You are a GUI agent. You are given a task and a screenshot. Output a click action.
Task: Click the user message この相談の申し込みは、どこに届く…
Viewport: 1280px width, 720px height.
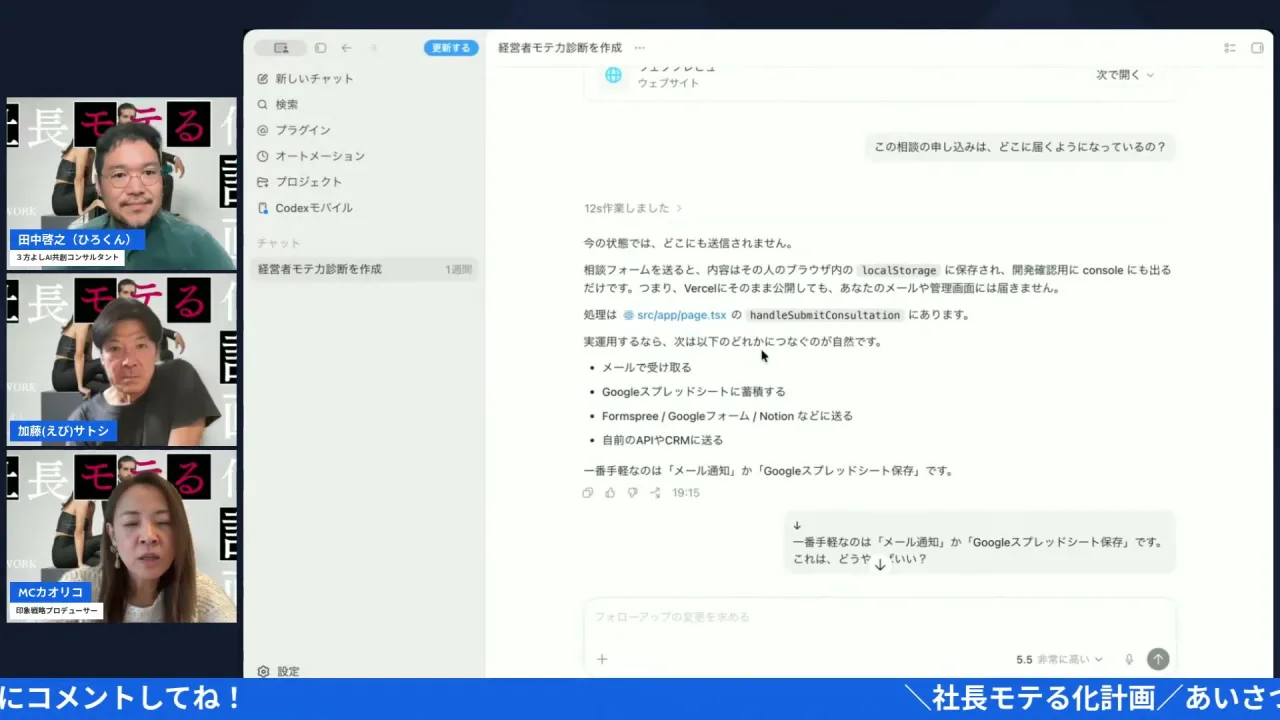pyautogui.click(x=1020, y=147)
